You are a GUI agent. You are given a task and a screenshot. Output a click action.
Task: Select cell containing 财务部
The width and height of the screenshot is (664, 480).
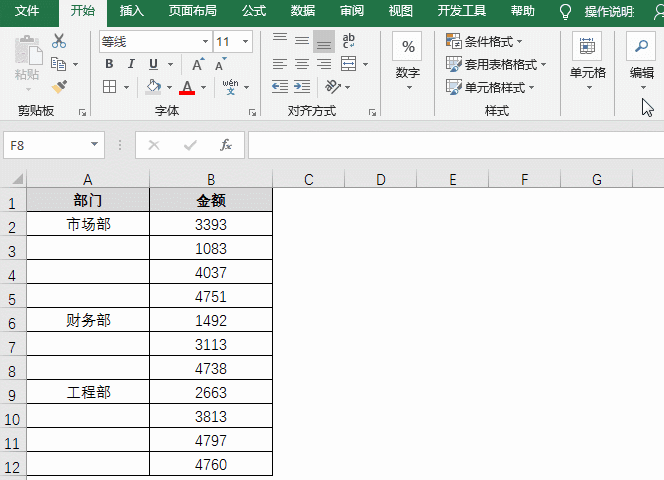pyautogui.click(x=88, y=320)
